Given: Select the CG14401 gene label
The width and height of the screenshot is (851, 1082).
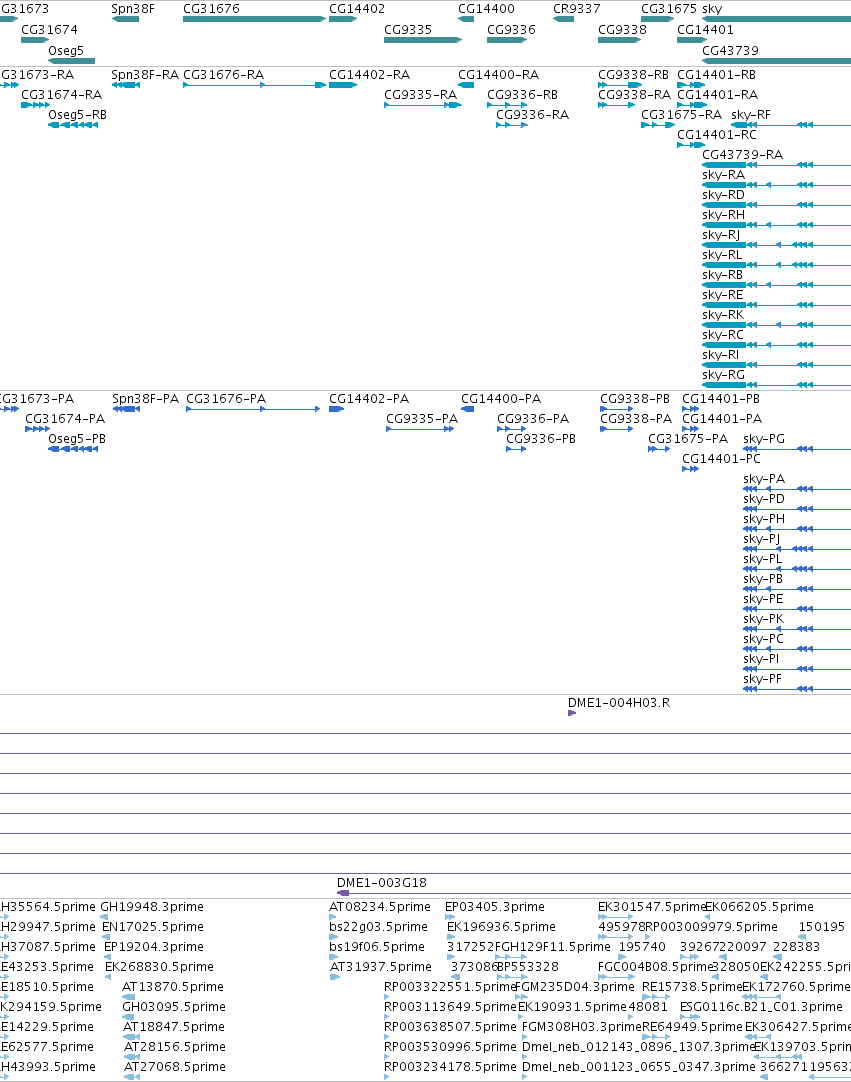Looking at the screenshot, I should [x=705, y=30].
